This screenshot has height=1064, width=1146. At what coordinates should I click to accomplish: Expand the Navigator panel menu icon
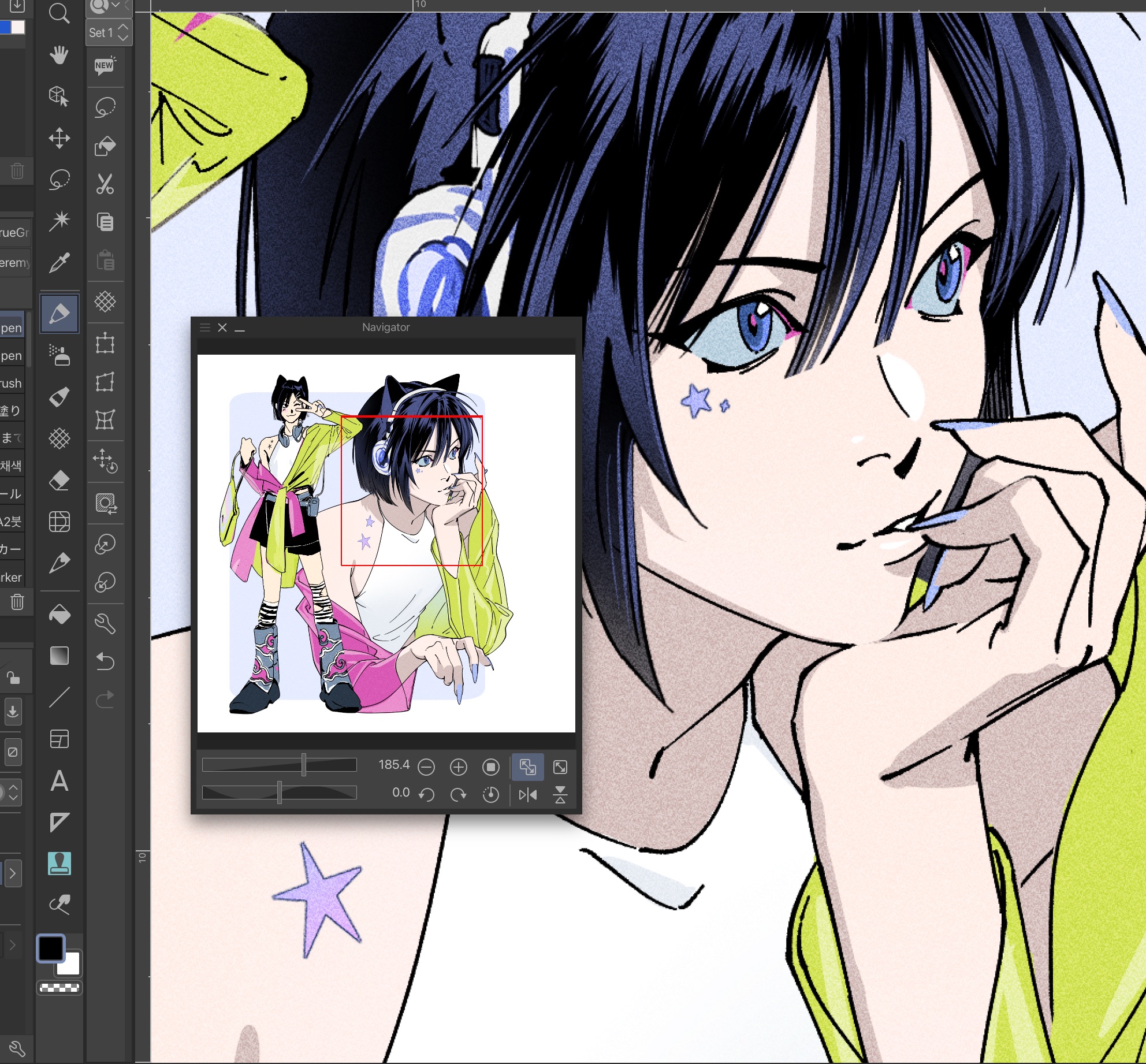[x=204, y=328]
